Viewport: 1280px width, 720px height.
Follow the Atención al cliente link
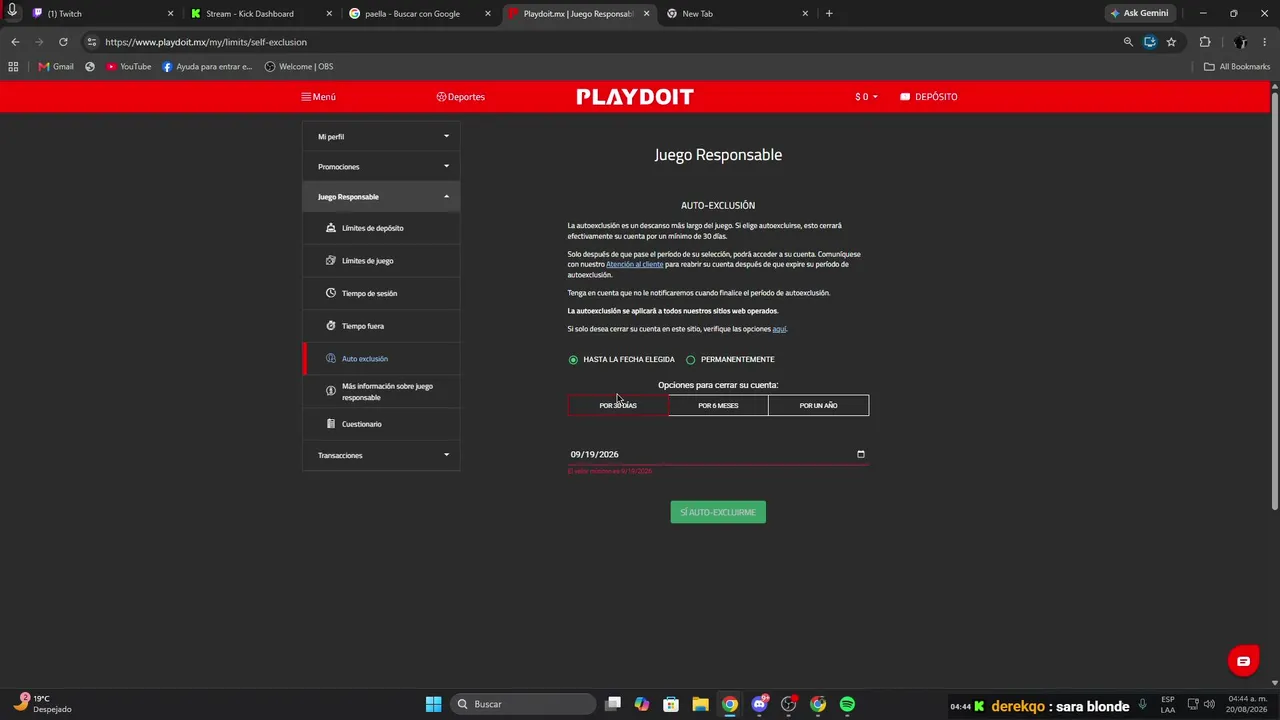634,264
